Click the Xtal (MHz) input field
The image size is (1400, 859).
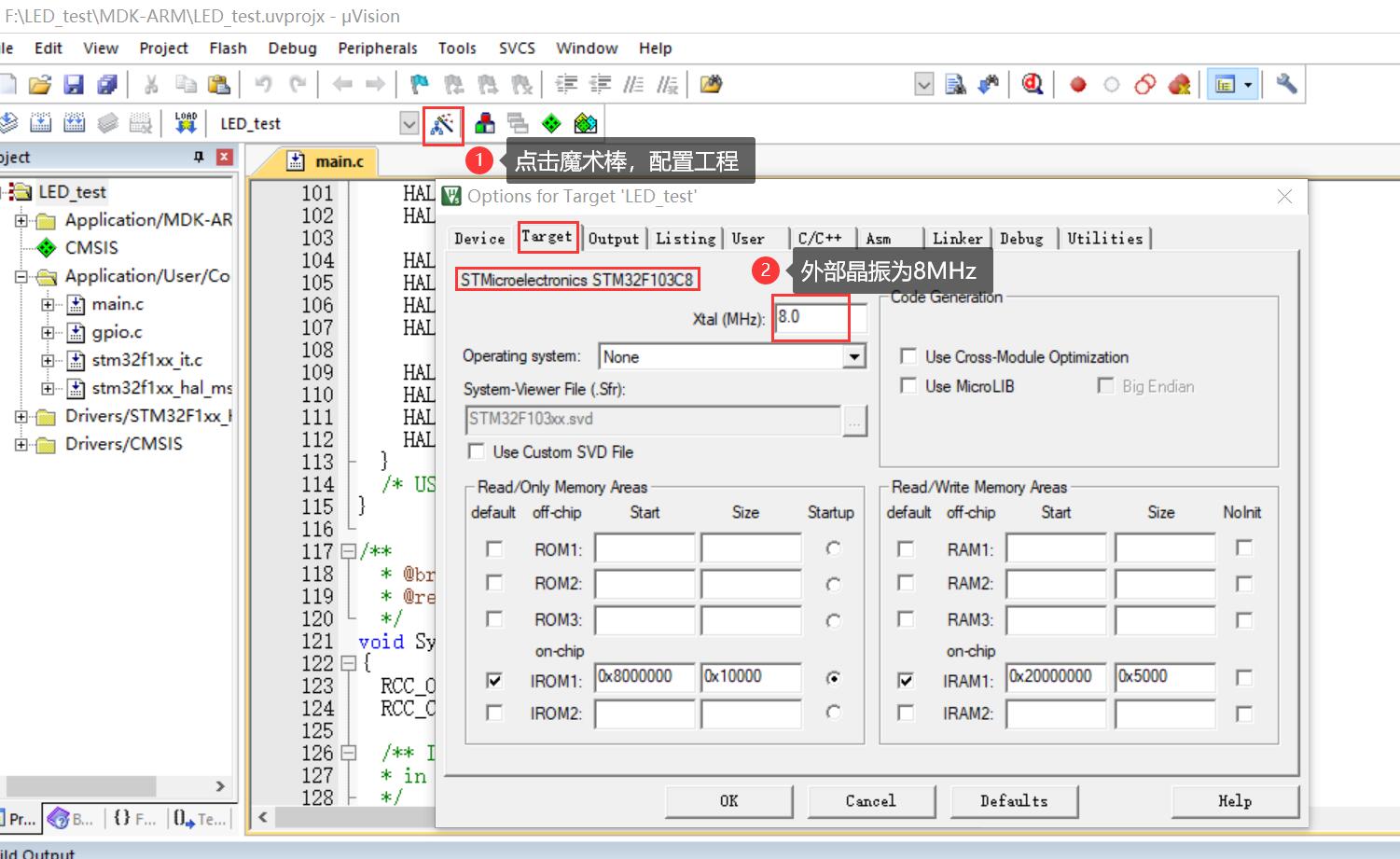[x=820, y=317]
